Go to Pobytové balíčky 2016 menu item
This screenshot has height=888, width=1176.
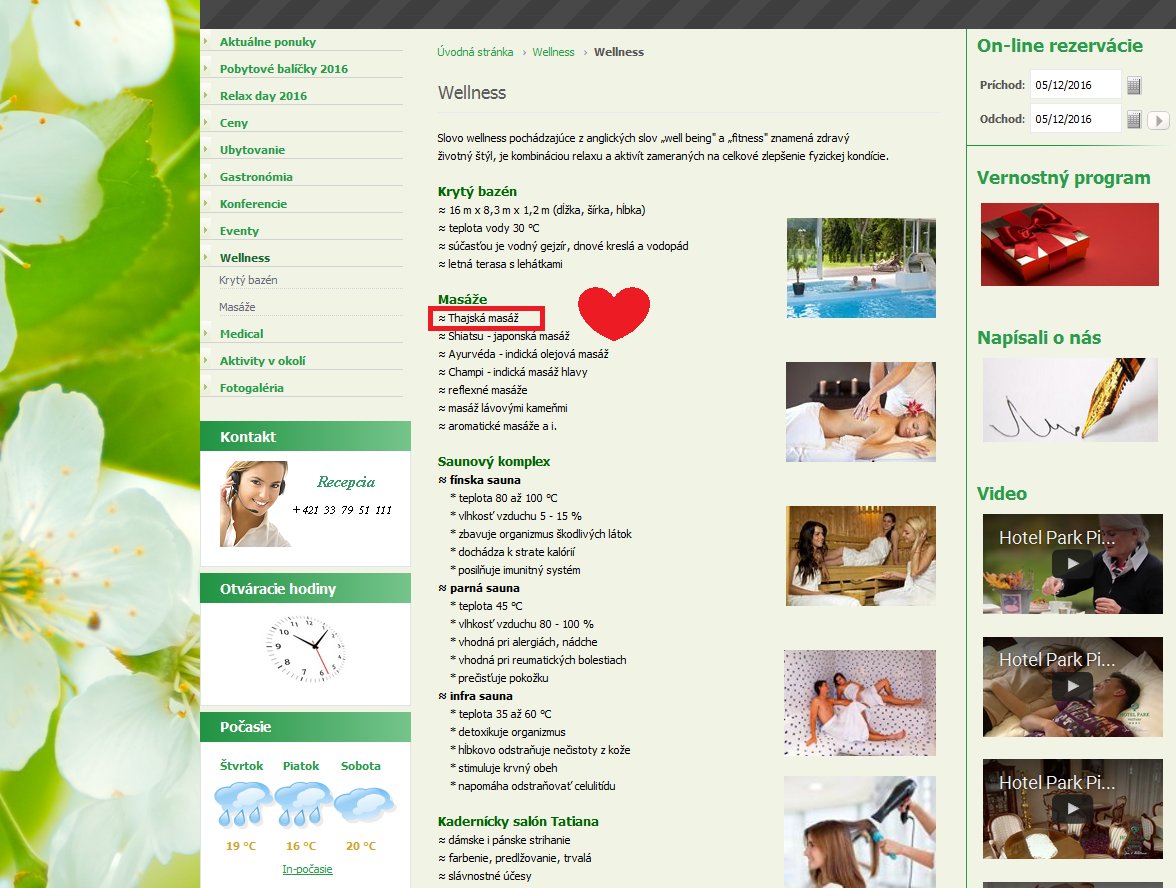click(x=283, y=69)
